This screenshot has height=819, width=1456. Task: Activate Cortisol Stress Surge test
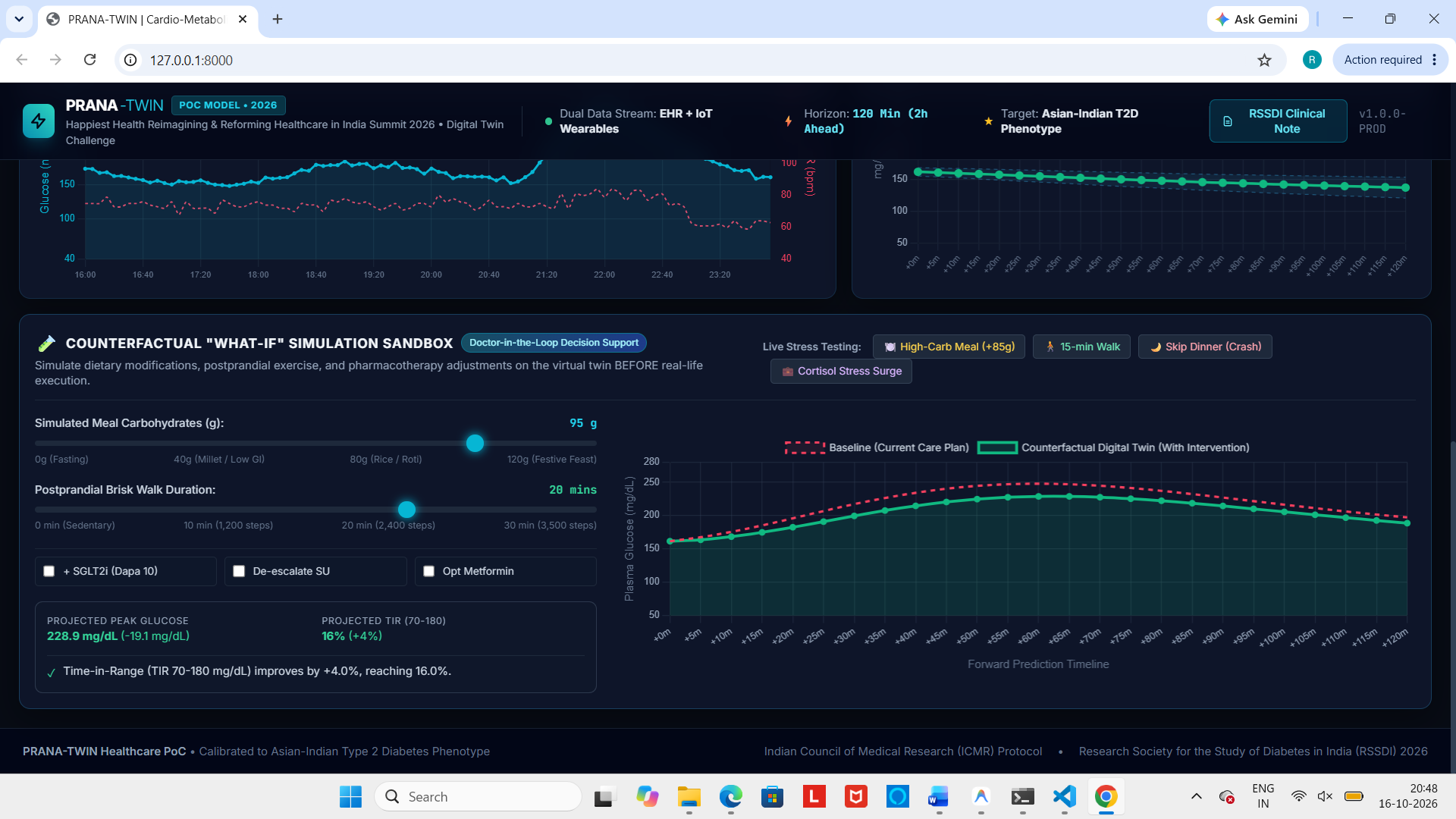pyautogui.click(x=841, y=371)
